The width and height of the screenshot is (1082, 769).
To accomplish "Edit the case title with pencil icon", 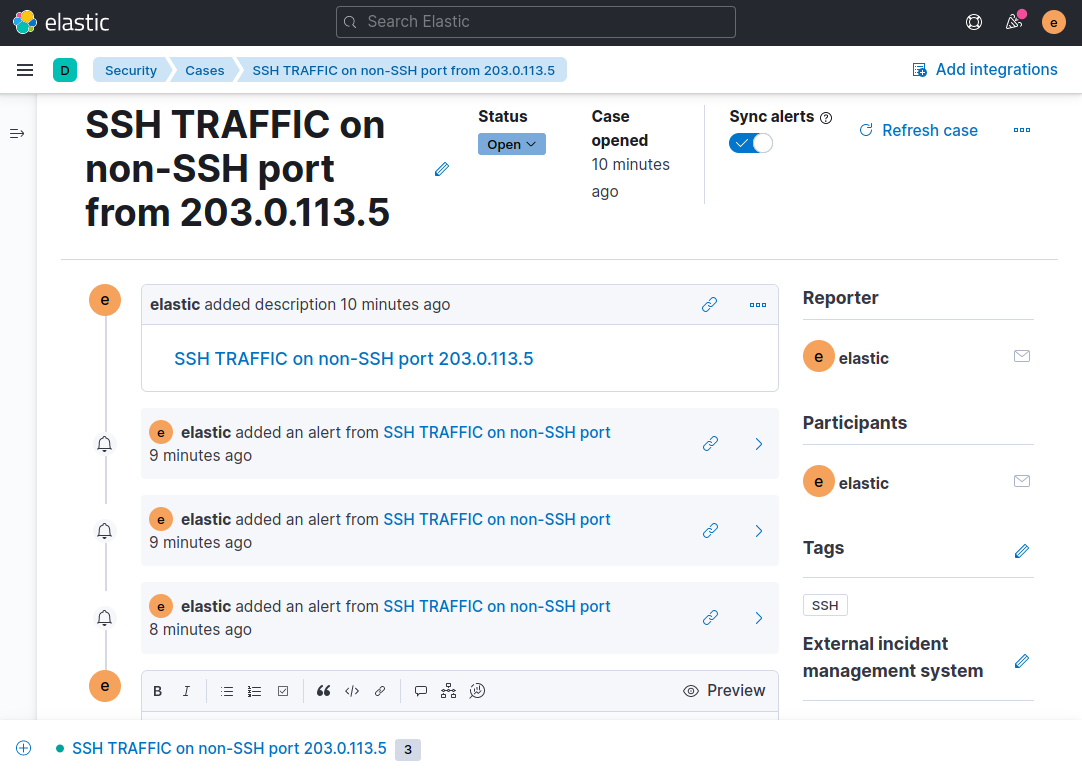I will (x=442, y=169).
